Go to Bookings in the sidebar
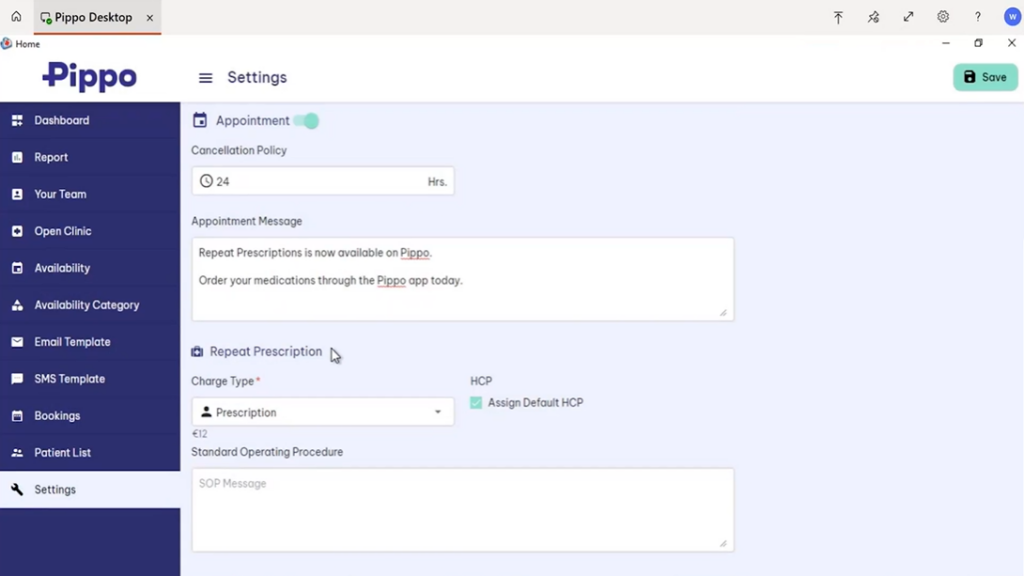Image resolution: width=1024 pixels, height=576 pixels. pyautogui.click(x=57, y=416)
